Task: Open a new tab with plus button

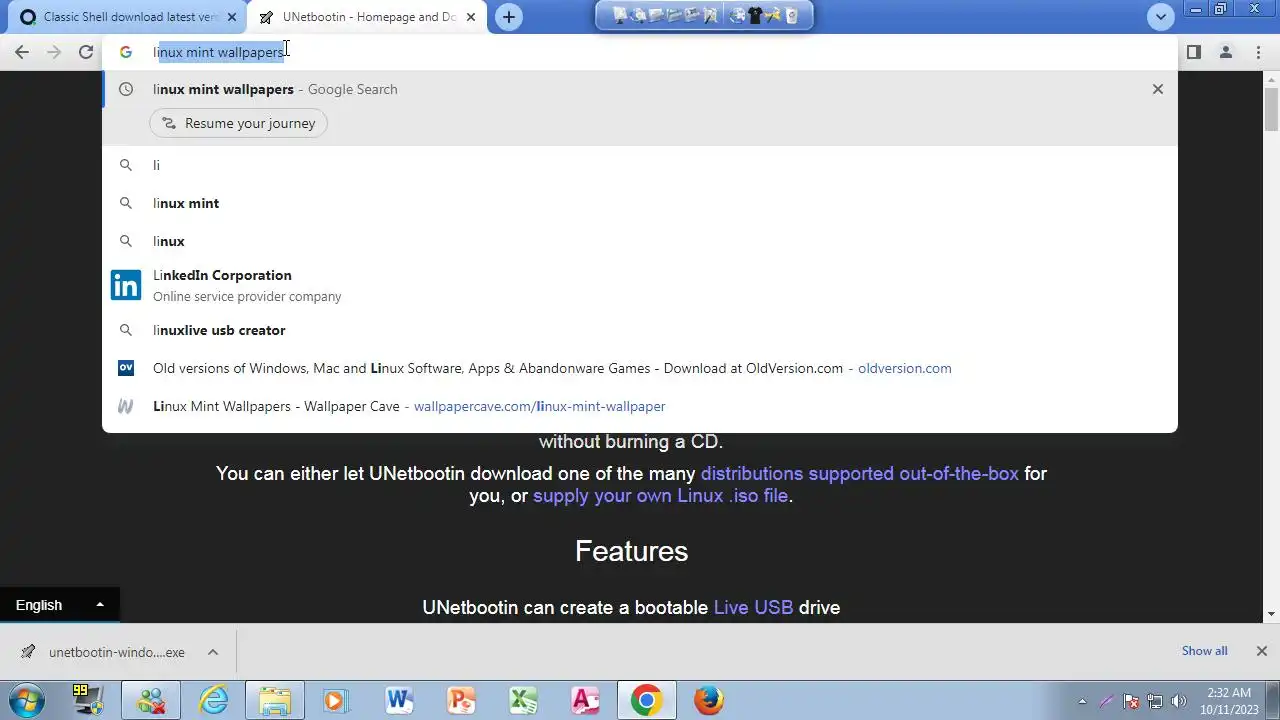Action: 509,17
